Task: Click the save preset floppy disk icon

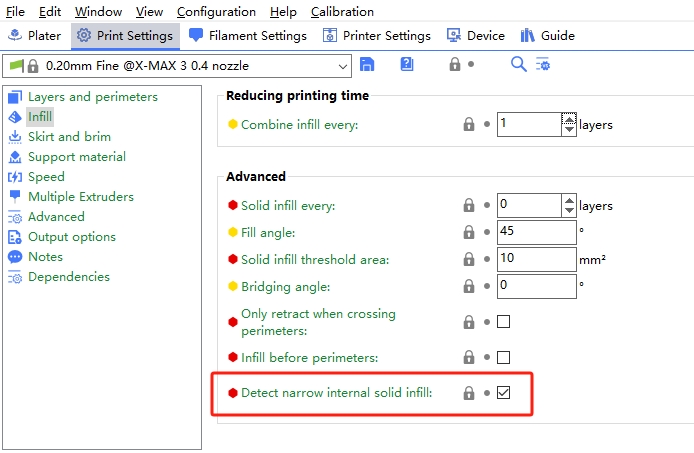Action: [368, 65]
